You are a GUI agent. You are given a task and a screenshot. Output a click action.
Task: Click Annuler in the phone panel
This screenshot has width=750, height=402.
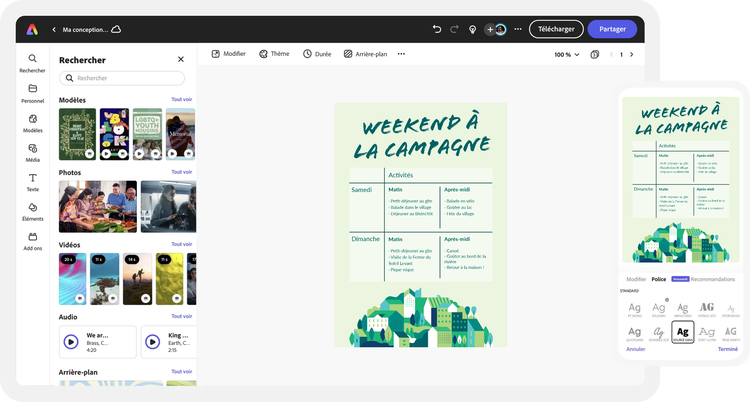pos(636,349)
